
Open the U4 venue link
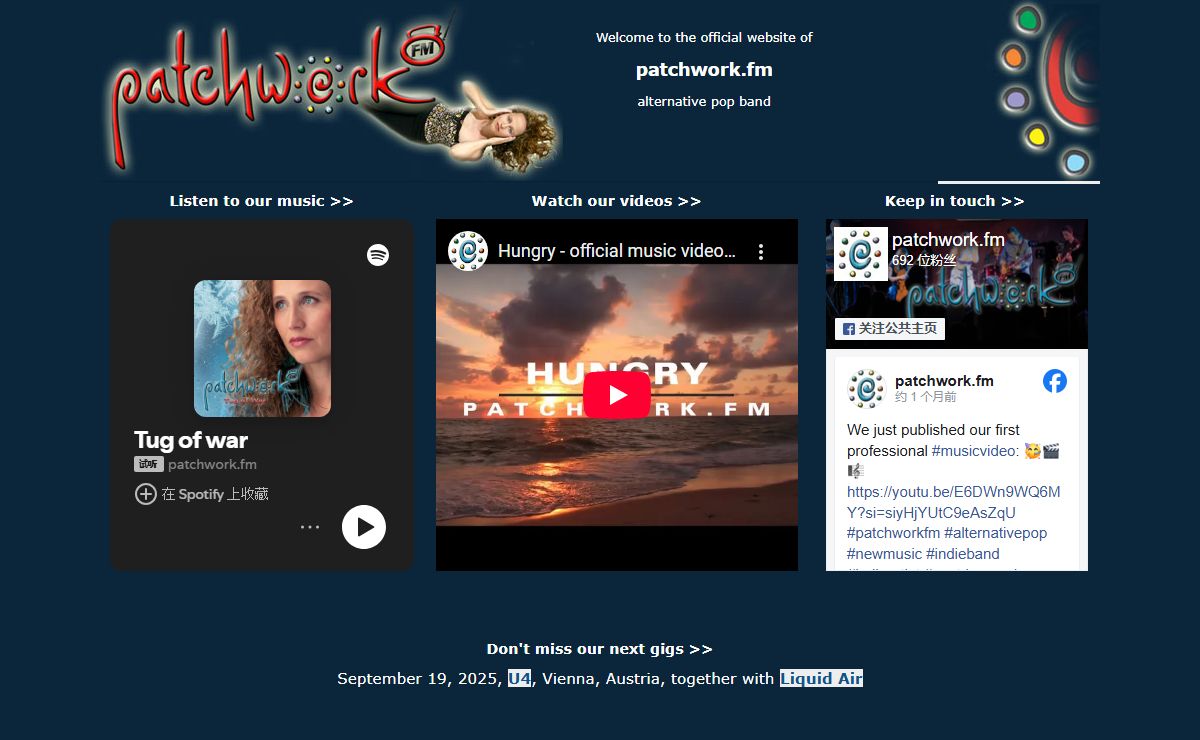tap(520, 678)
